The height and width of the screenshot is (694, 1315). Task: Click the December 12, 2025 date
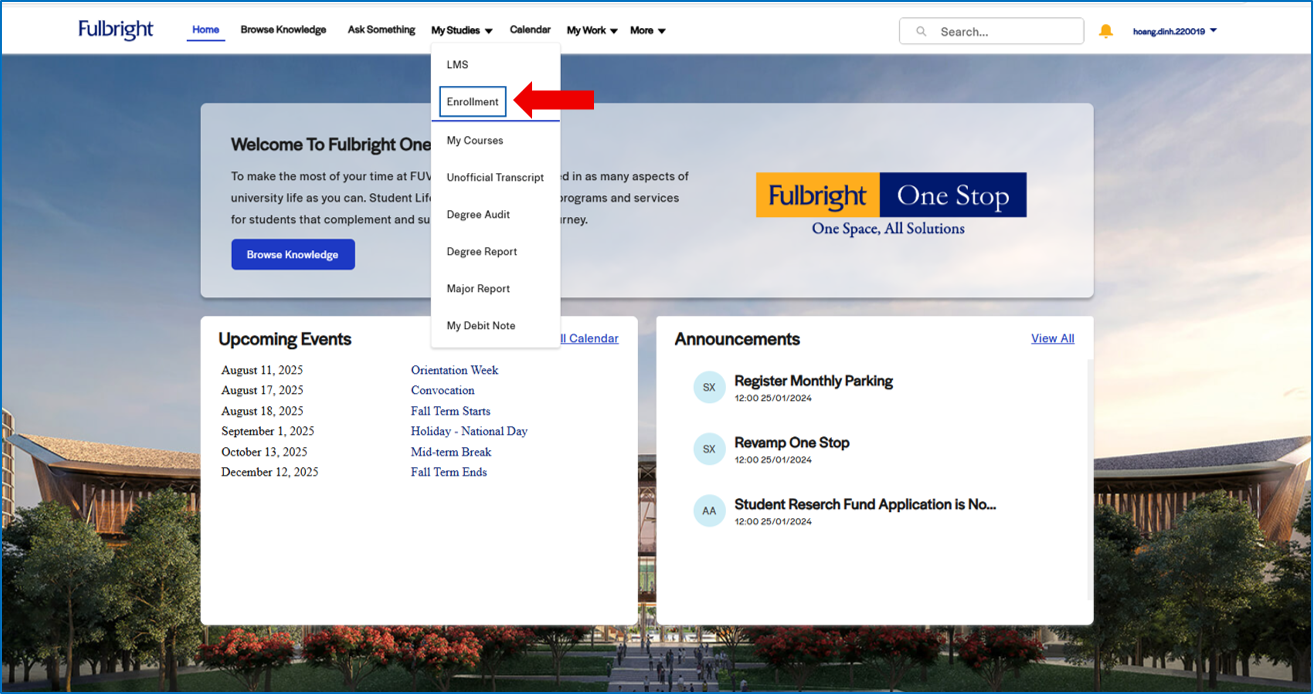(270, 473)
